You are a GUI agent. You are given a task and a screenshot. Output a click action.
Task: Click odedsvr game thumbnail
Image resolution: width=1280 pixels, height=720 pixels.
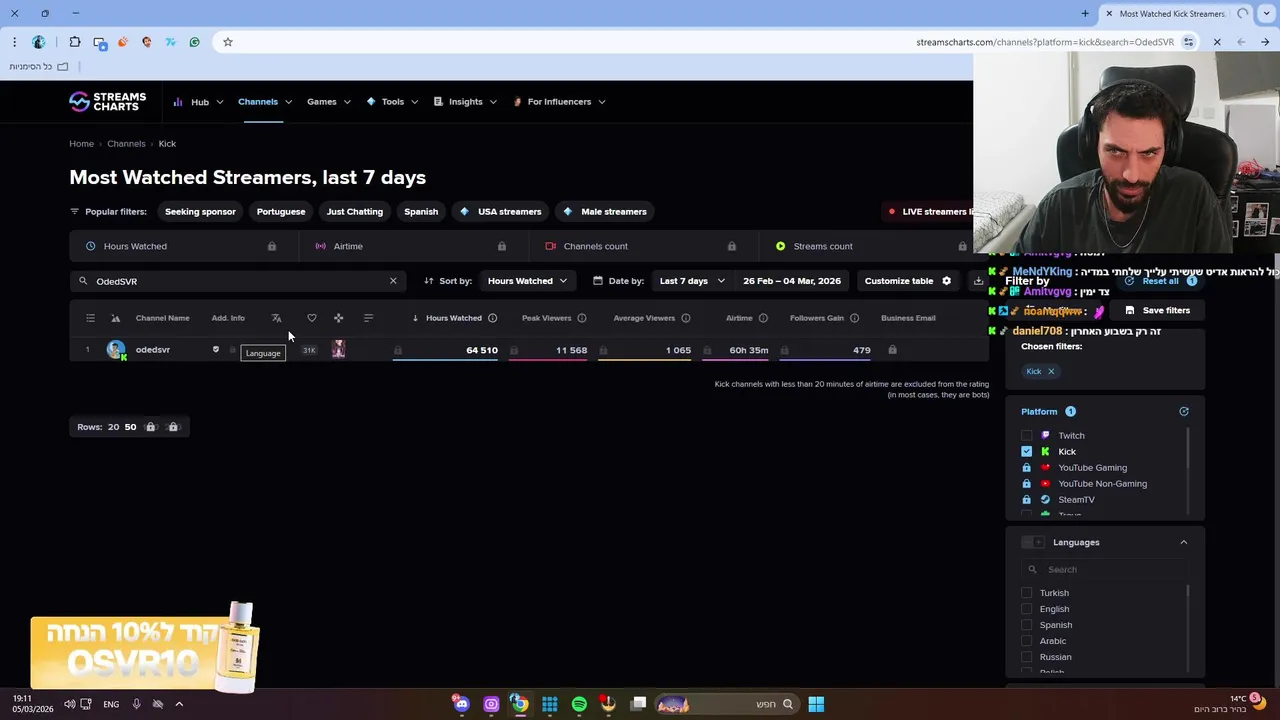click(338, 349)
